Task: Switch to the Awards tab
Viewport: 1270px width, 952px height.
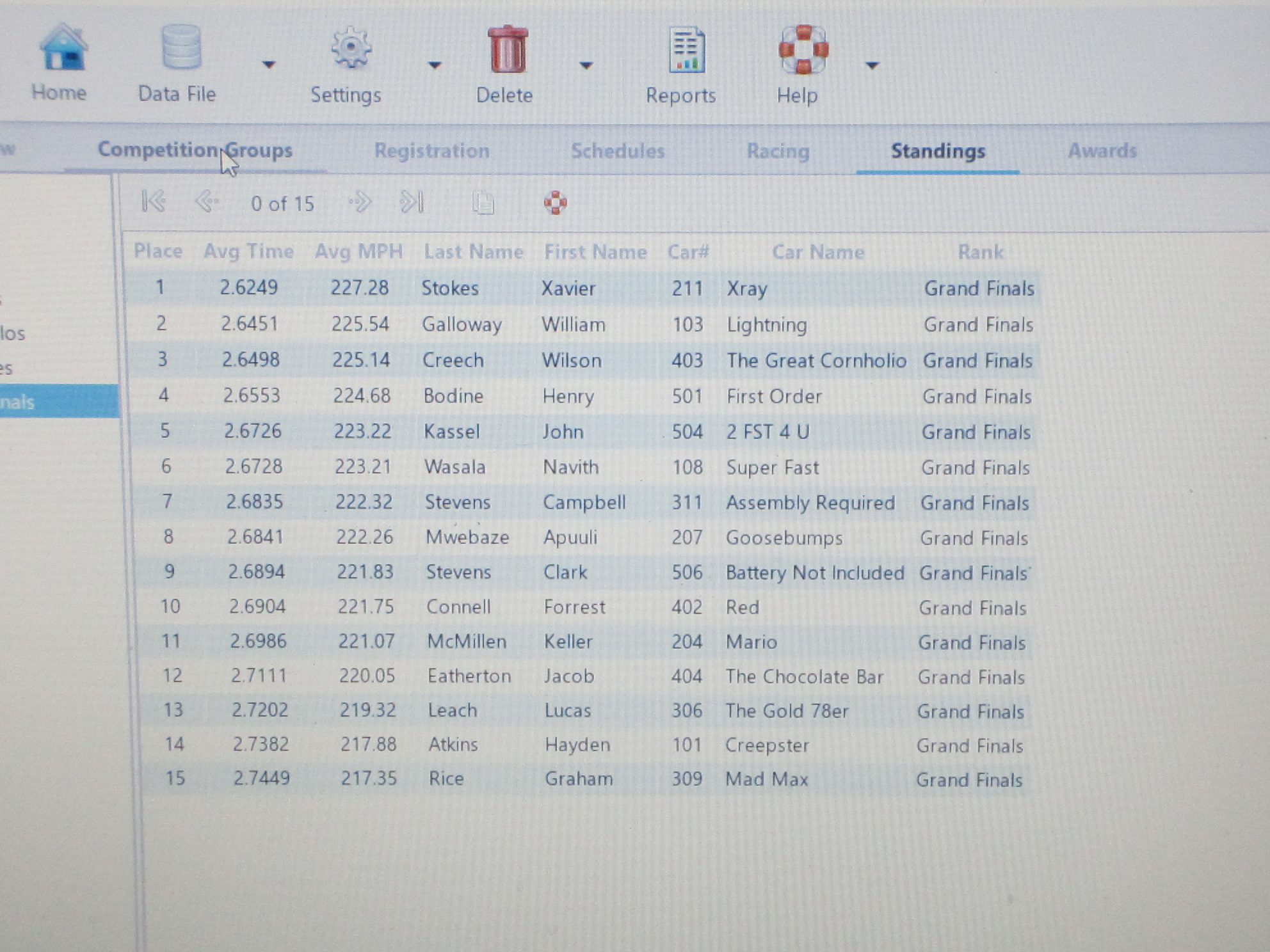Action: [x=1102, y=151]
